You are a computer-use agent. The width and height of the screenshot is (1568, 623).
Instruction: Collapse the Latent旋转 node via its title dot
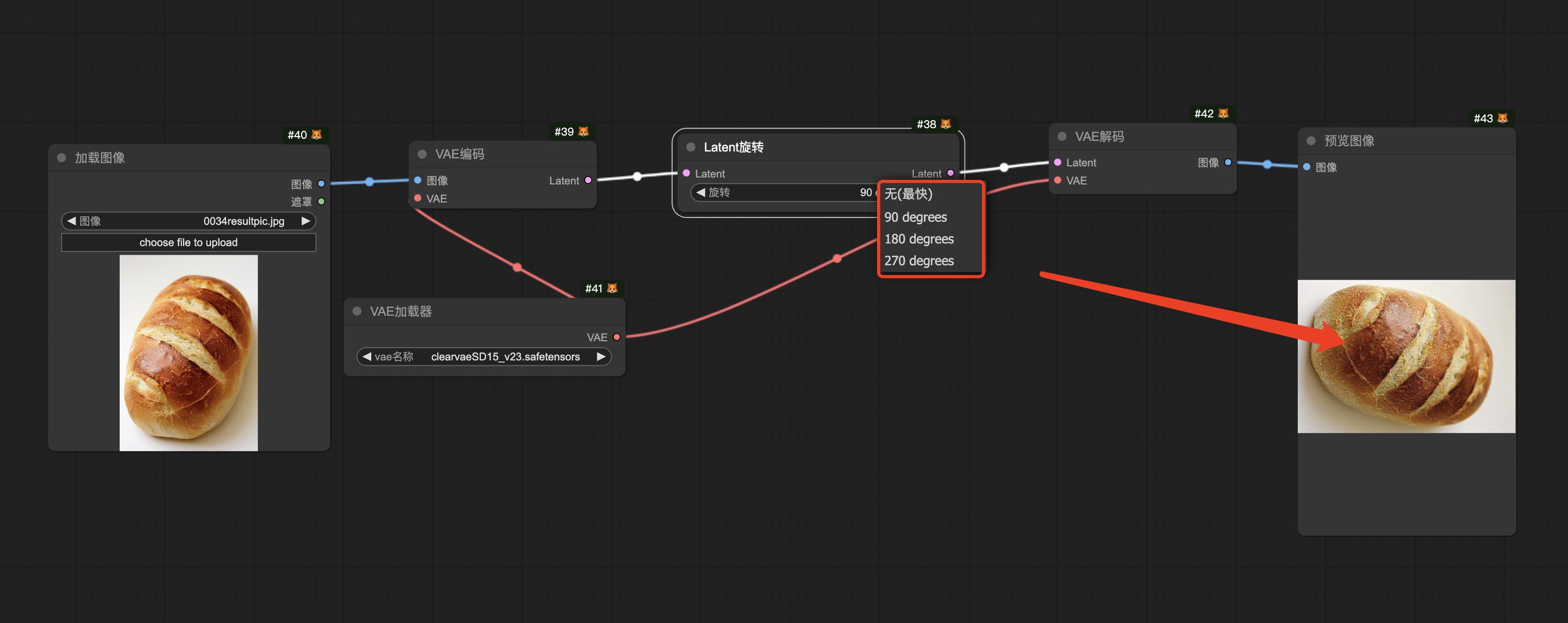(x=690, y=147)
